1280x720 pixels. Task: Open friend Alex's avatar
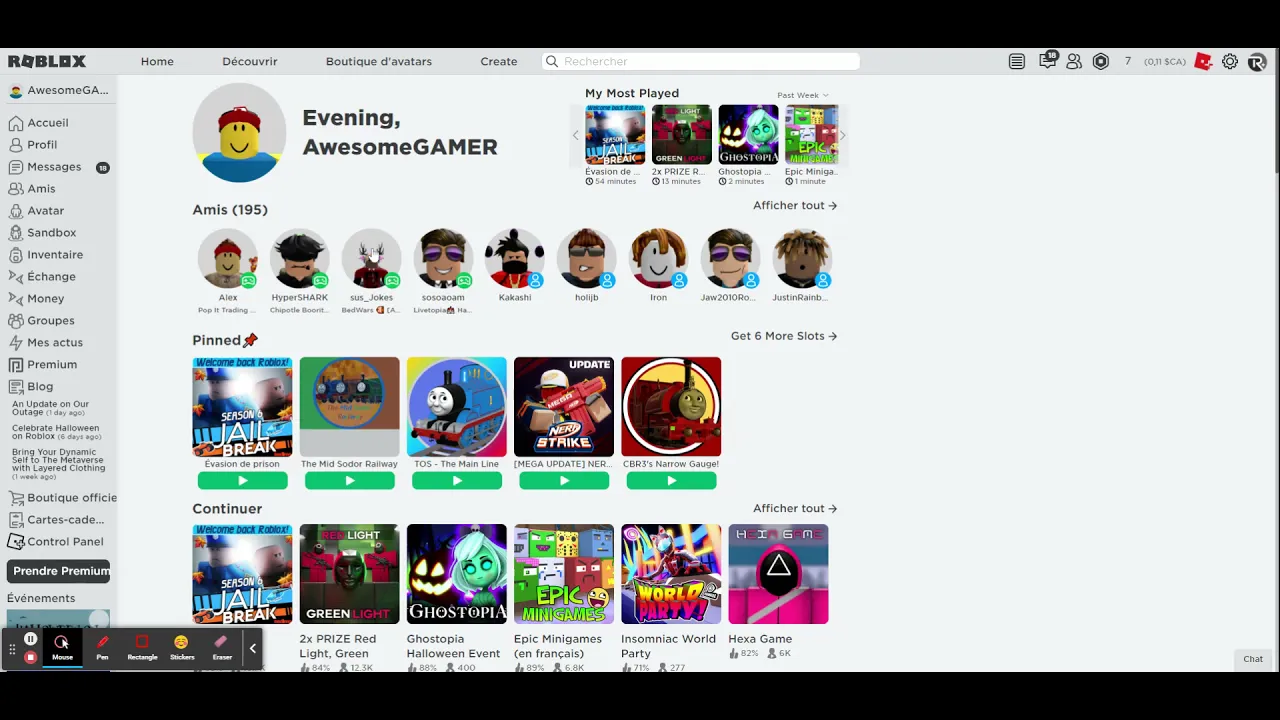228,258
